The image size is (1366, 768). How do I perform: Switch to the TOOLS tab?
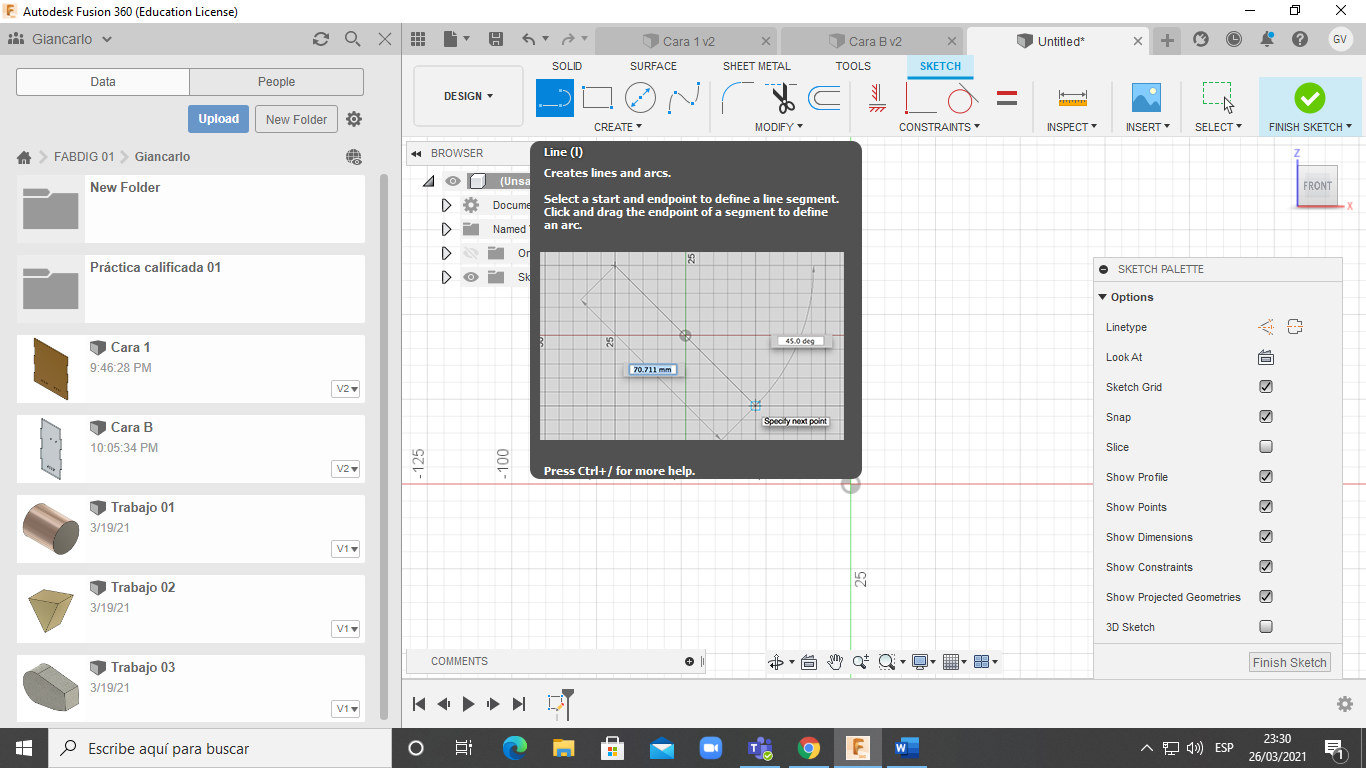click(853, 66)
